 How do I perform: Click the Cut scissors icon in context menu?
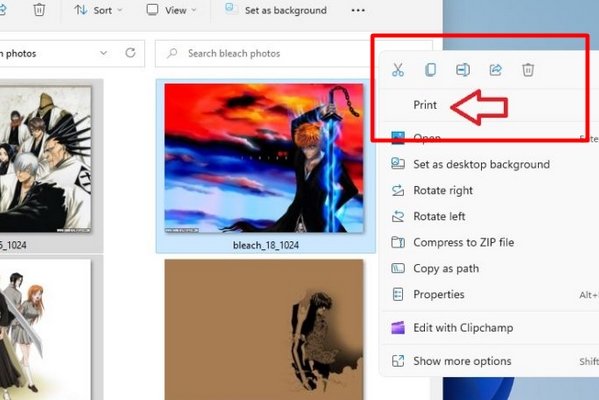(398, 70)
